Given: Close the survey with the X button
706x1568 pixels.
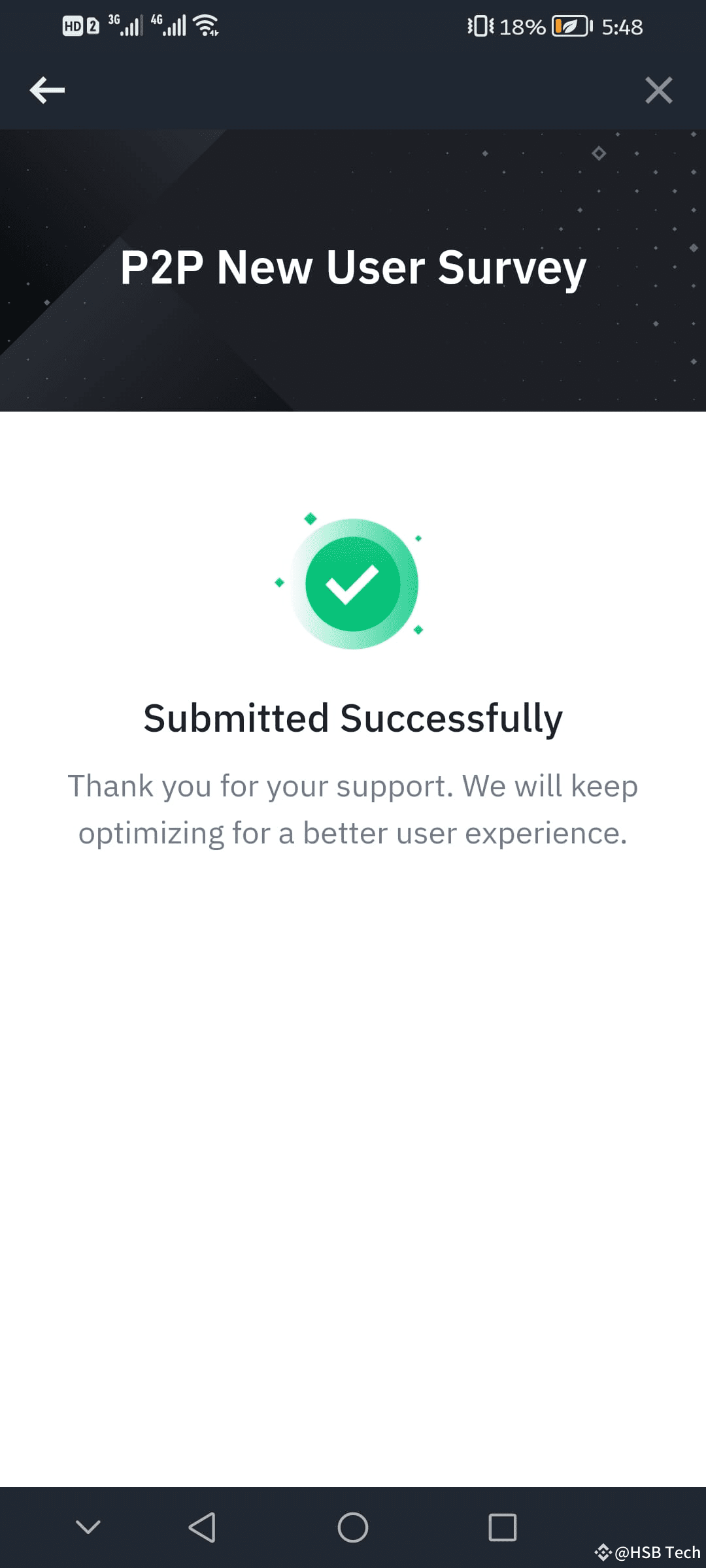Looking at the screenshot, I should click(x=659, y=91).
